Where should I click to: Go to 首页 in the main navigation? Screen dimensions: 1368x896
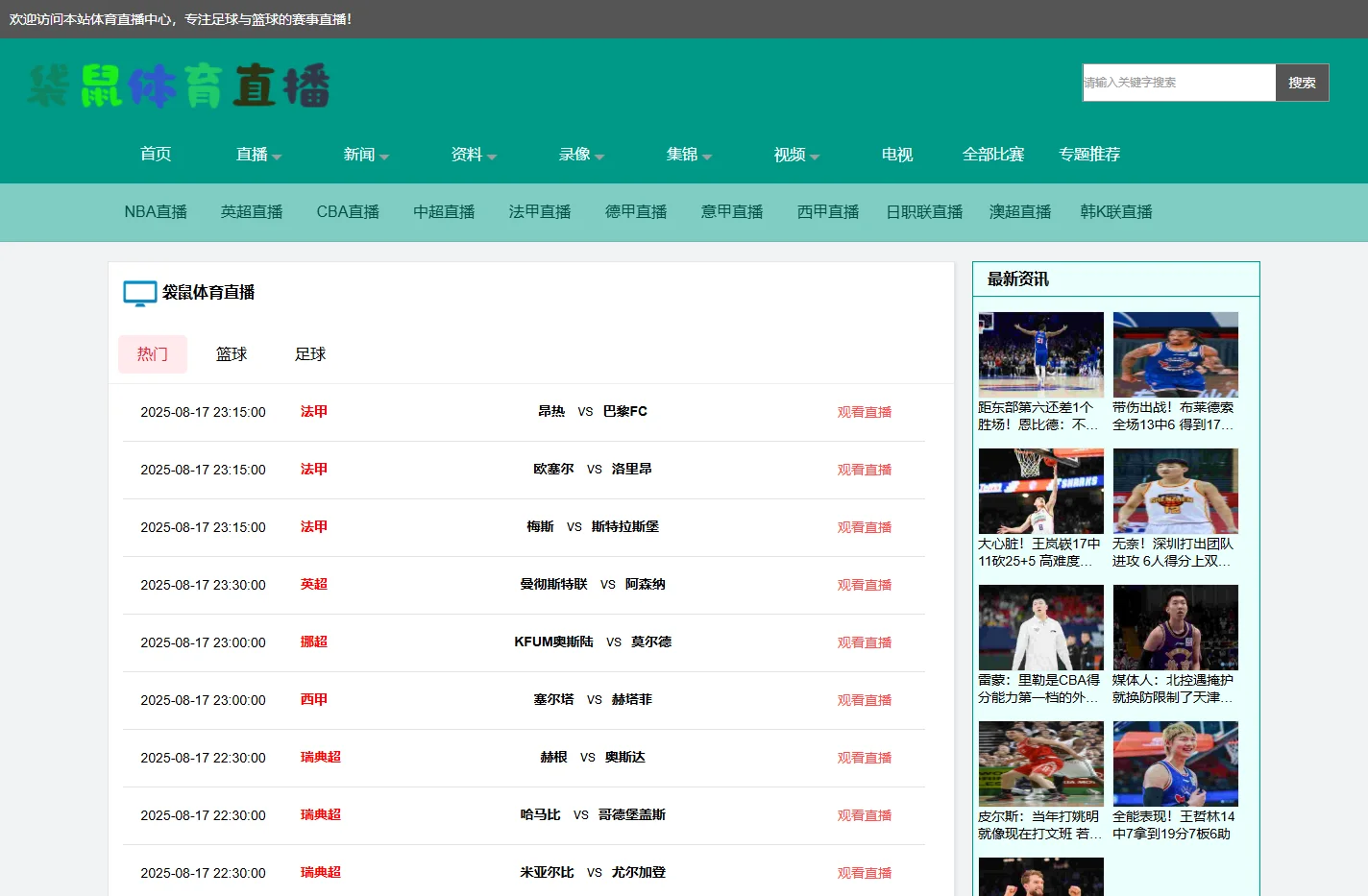(156, 155)
